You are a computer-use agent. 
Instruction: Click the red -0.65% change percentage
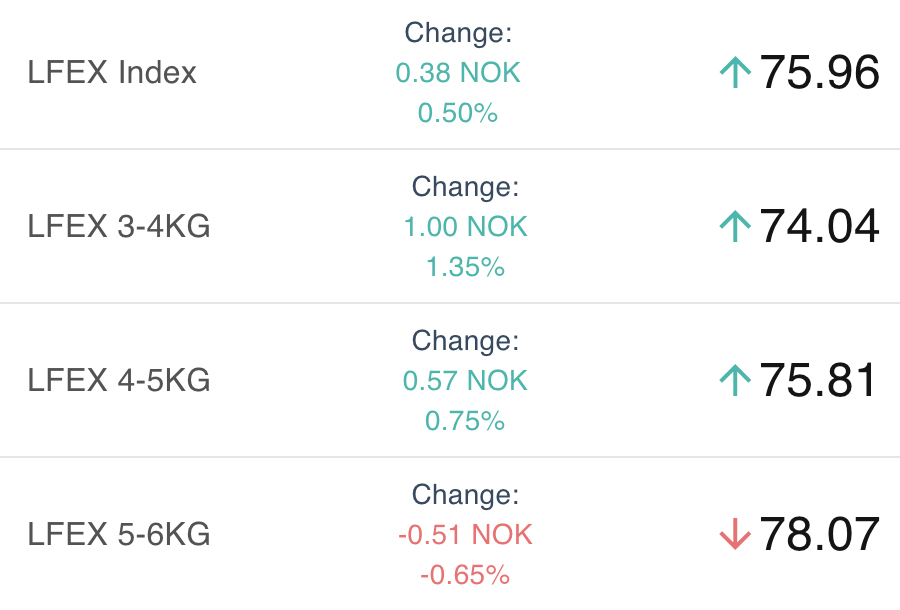pyautogui.click(x=465, y=575)
